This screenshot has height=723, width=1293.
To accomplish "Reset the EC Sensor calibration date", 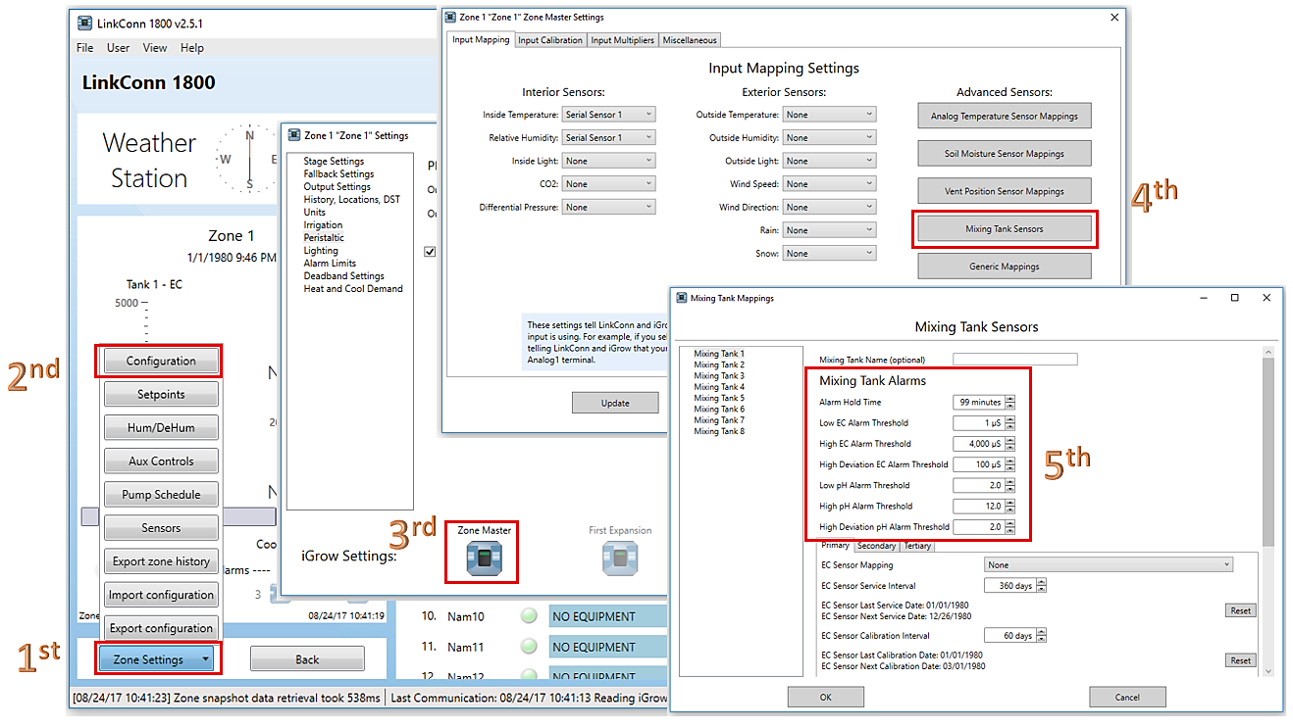I will (1240, 660).
